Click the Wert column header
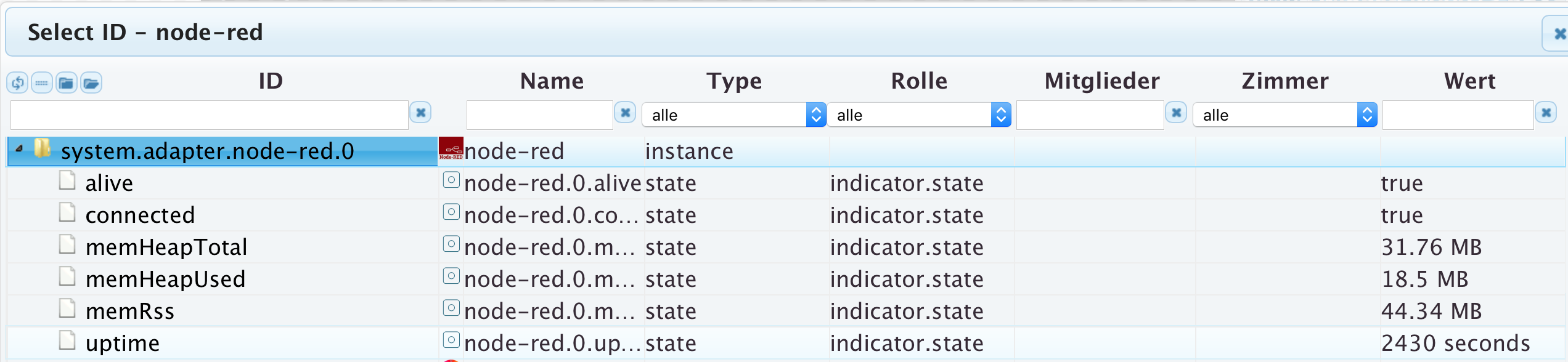 coord(1470,81)
